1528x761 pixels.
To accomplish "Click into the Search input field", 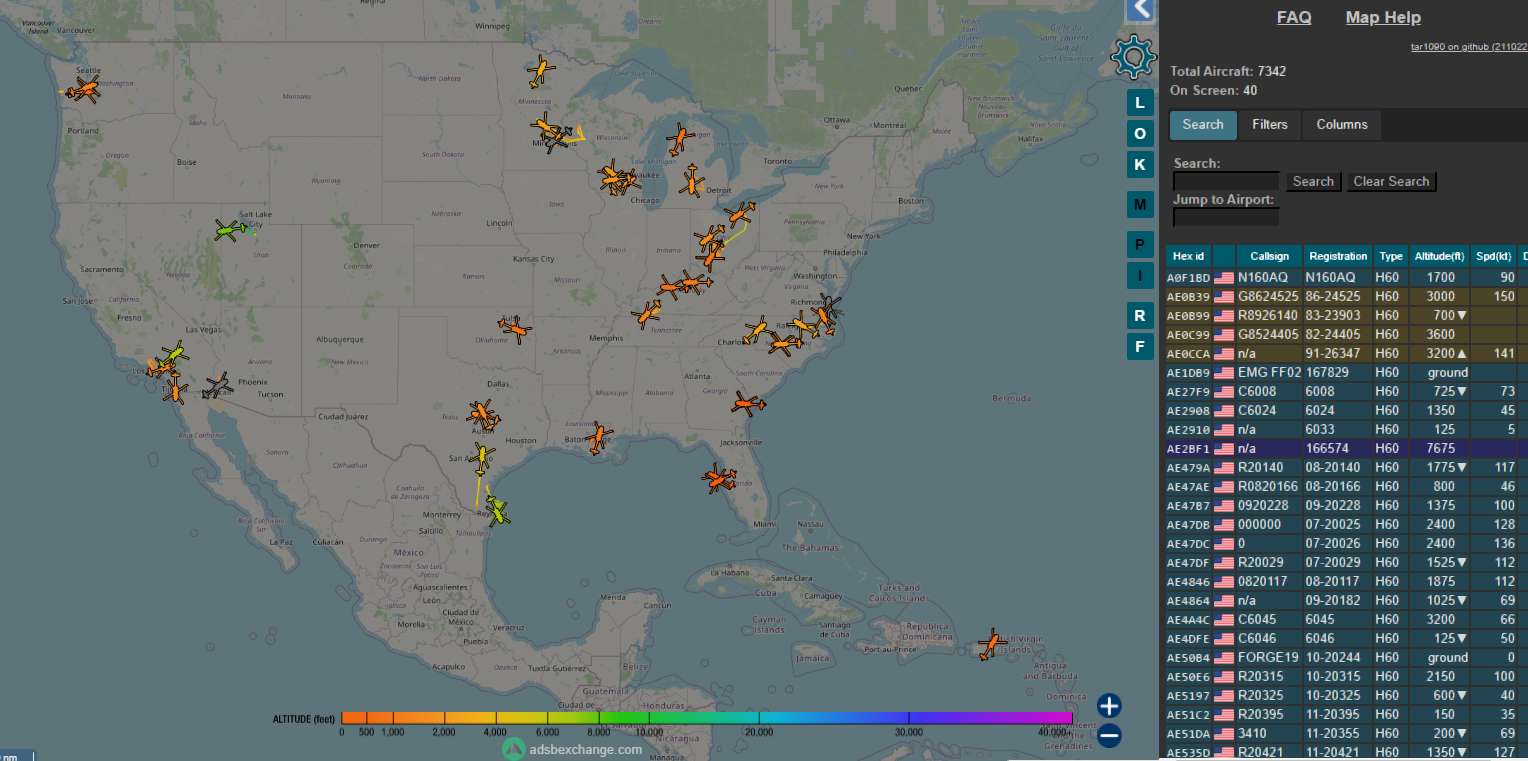I will coord(1226,181).
